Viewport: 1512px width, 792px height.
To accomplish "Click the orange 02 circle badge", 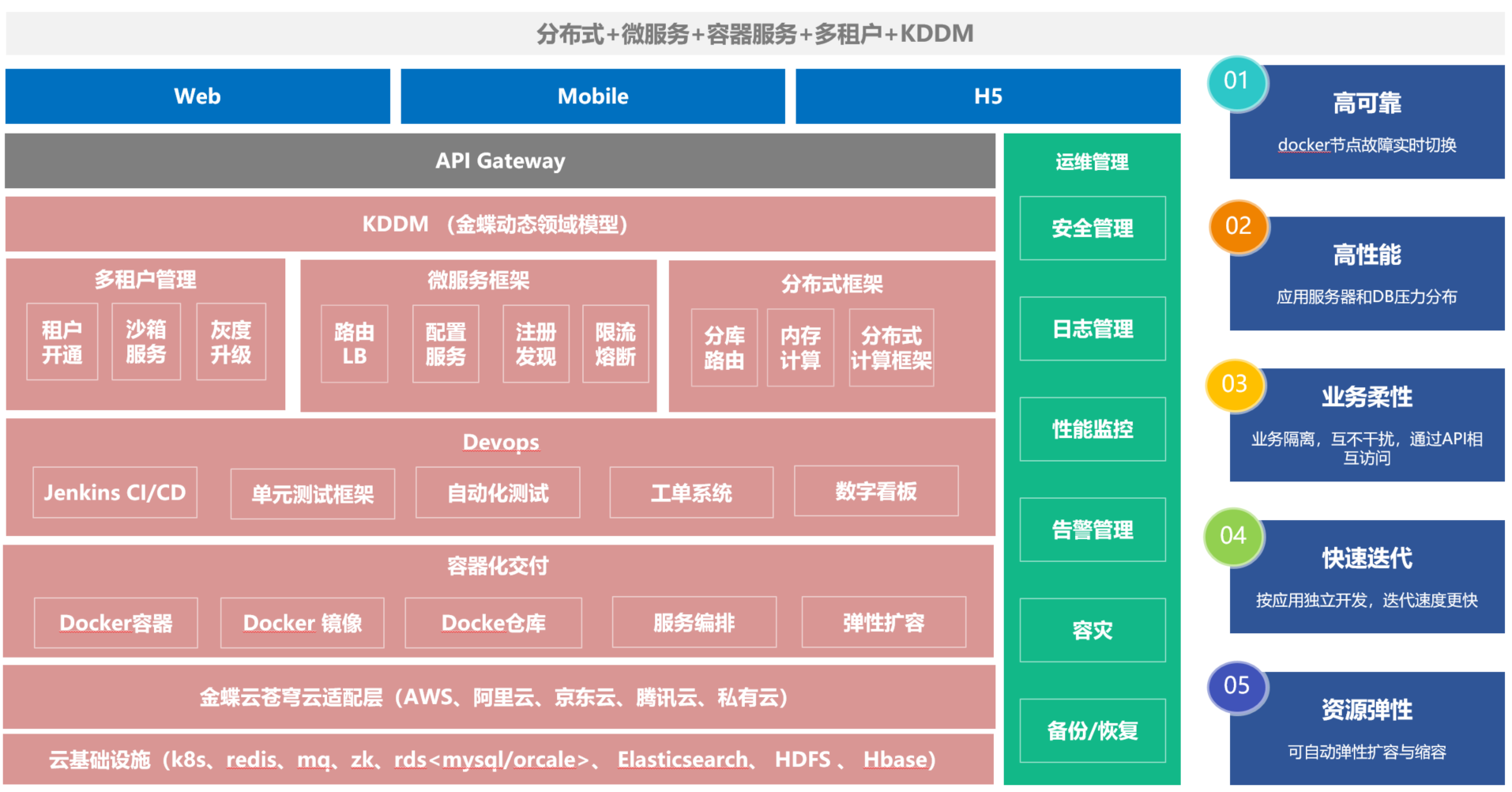I will [x=1238, y=227].
